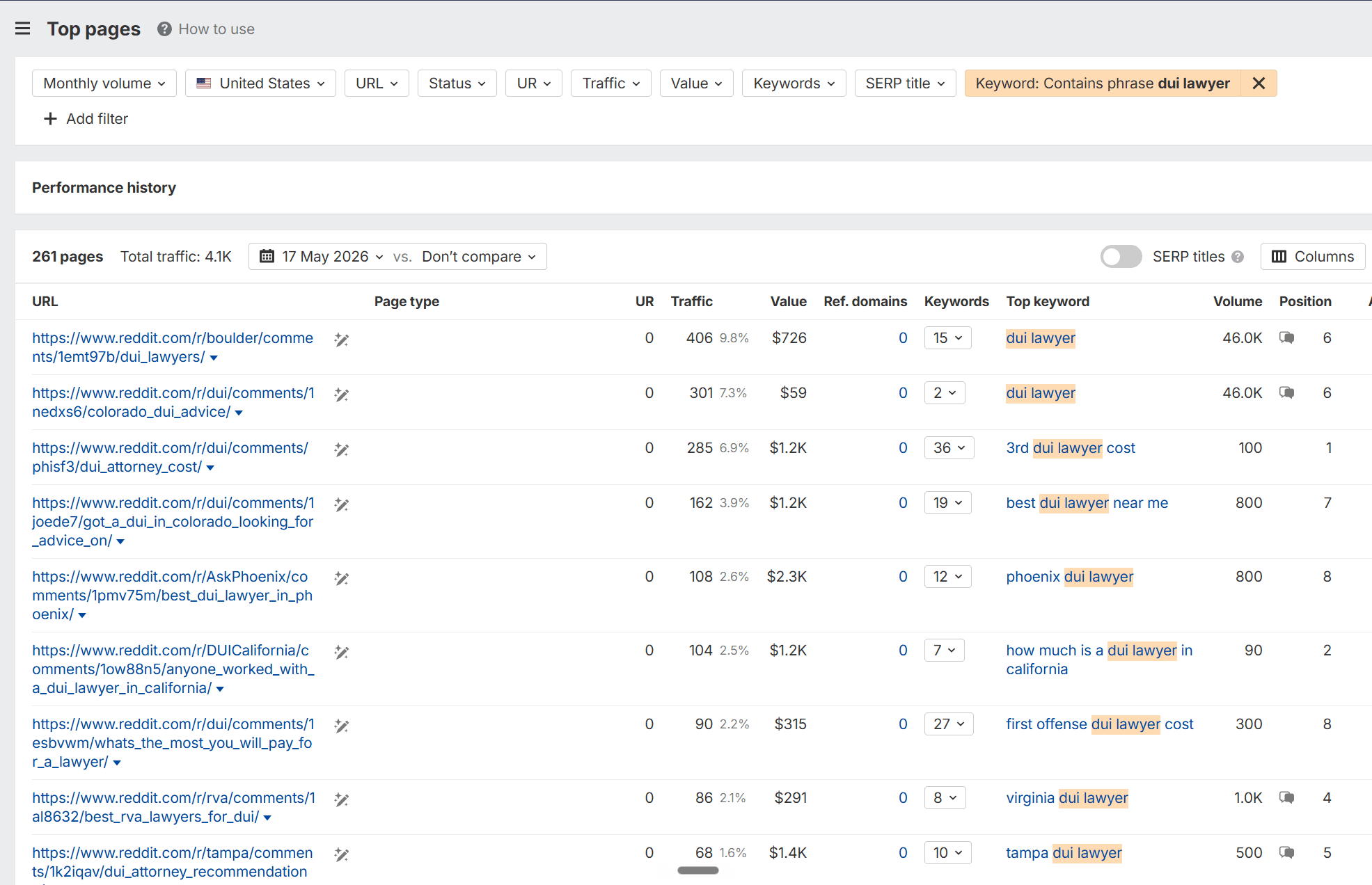Open the SERP title filter dropdown
The image size is (1372, 885).
point(905,83)
